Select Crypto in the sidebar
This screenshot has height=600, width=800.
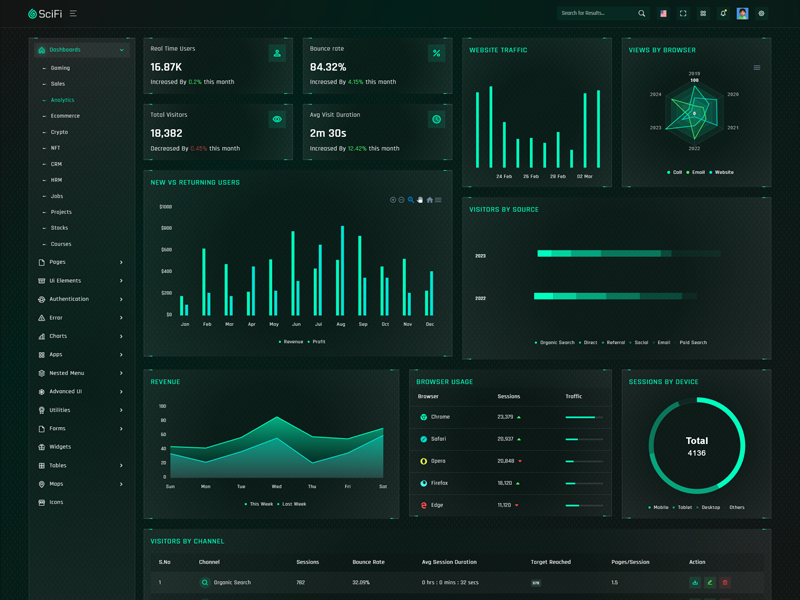point(59,132)
